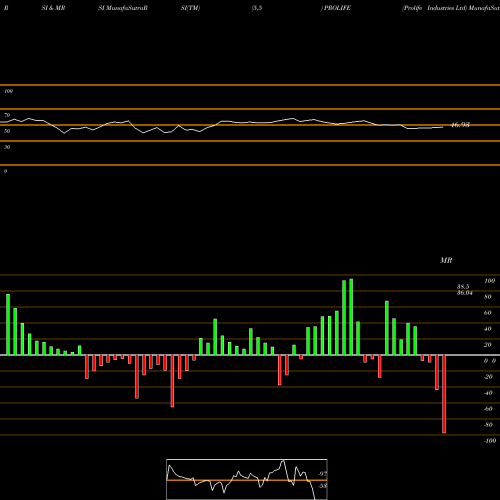Click the 86.04 value beside MR chart
This screenshot has width=500, height=500.
pos(465,293)
